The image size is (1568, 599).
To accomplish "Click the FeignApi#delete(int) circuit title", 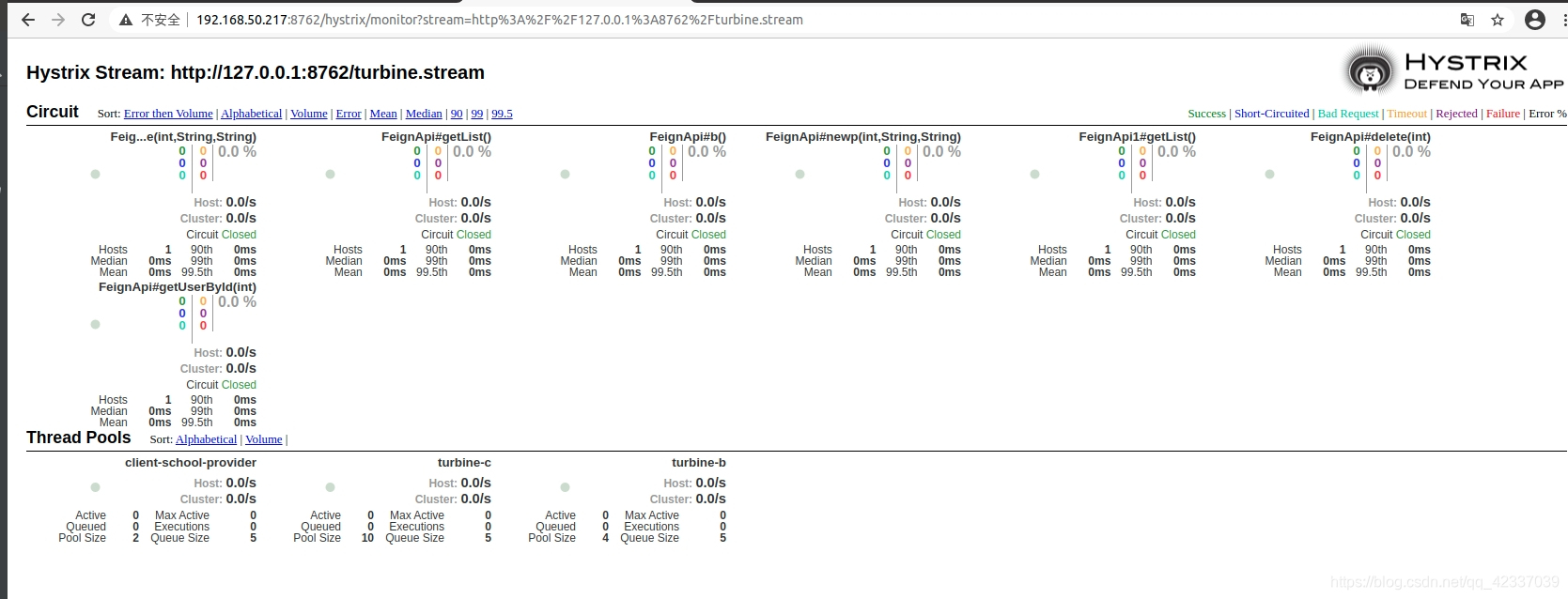I will (x=1371, y=137).
